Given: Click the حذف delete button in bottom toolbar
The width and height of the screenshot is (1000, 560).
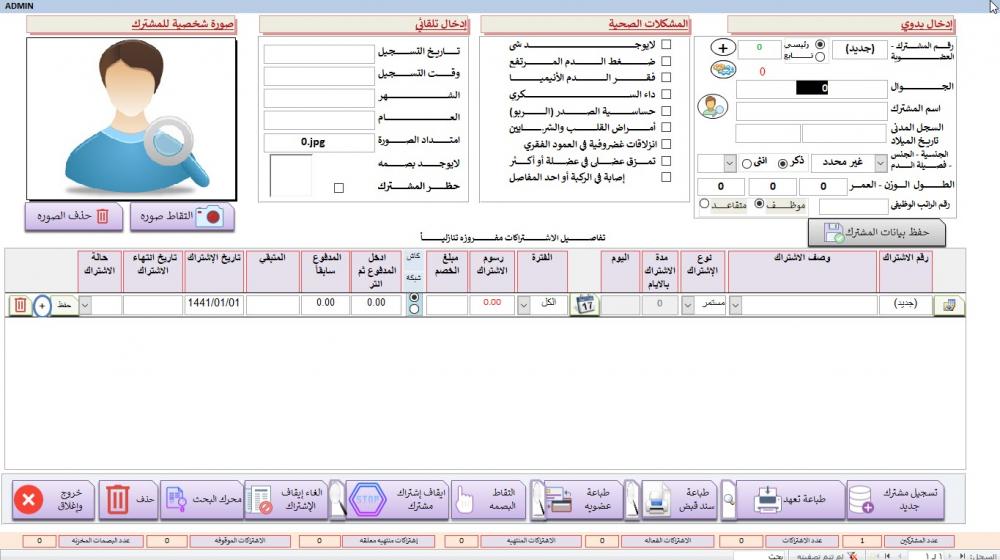Looking at the screenshot, I should 129,500.
